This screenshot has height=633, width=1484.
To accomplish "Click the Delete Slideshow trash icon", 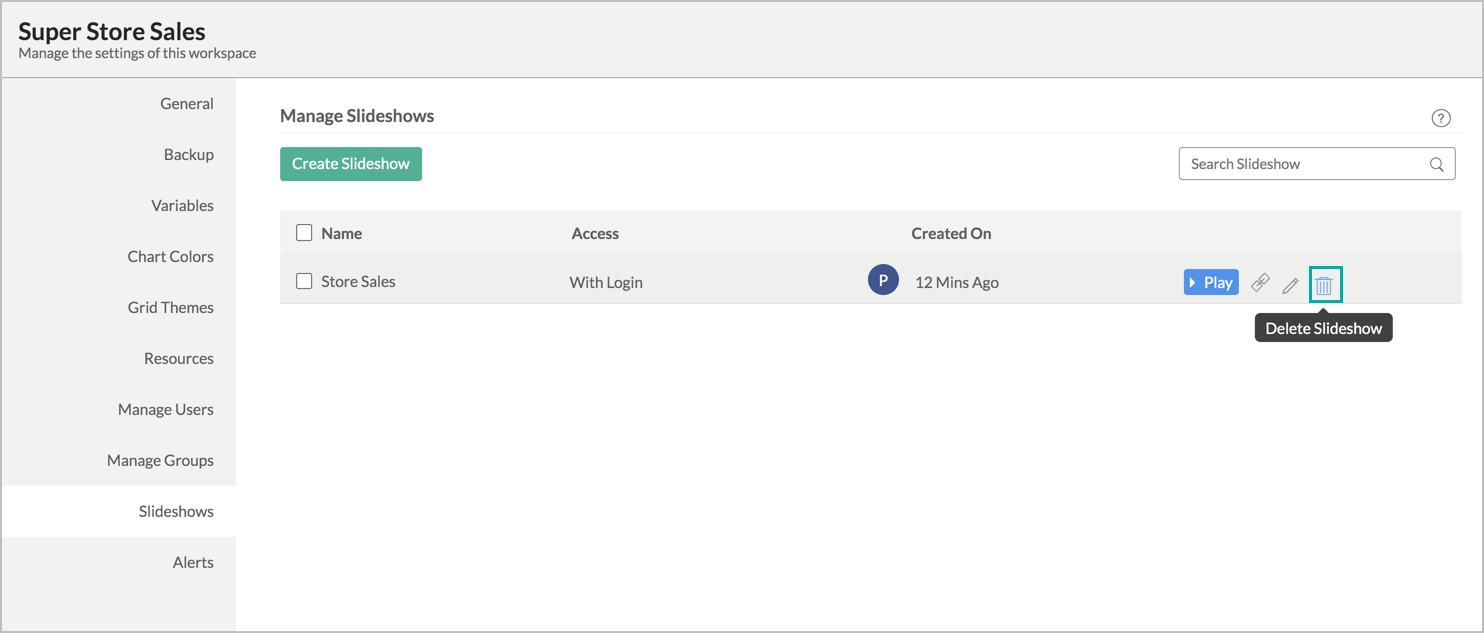I will 1324,285.
